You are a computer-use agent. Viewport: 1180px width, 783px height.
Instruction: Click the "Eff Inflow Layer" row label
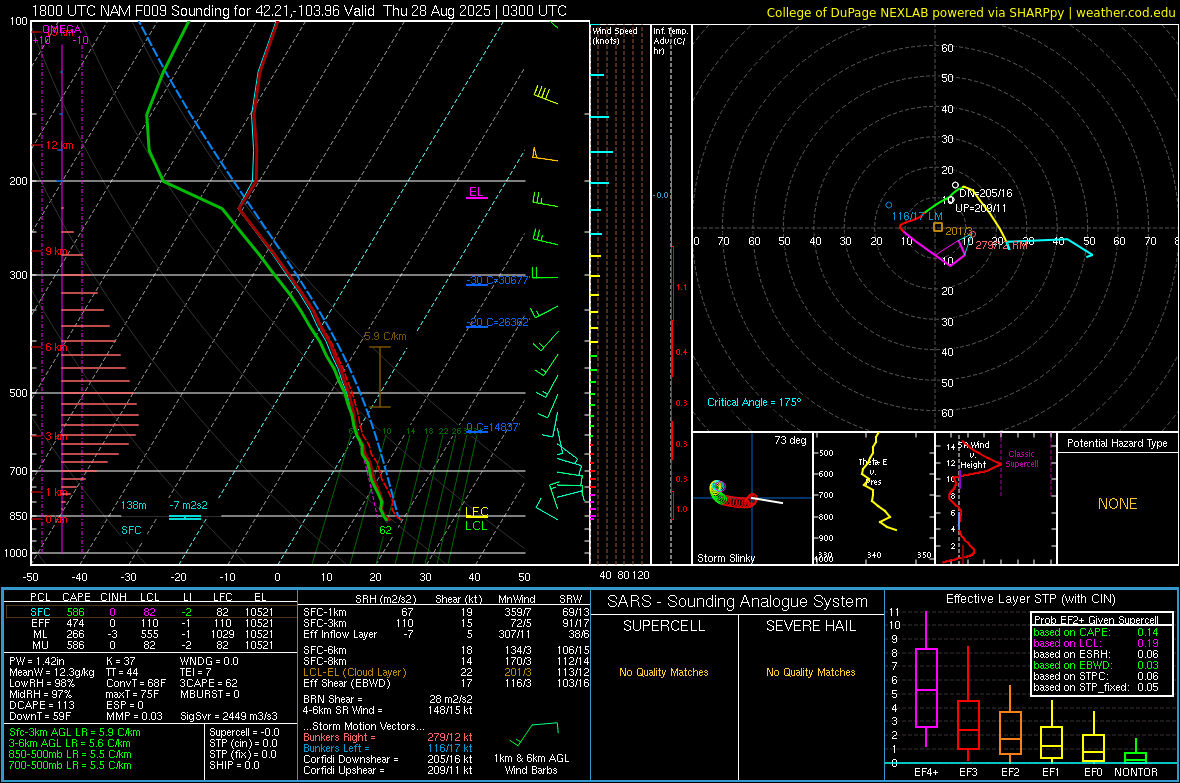click(340, 634)
